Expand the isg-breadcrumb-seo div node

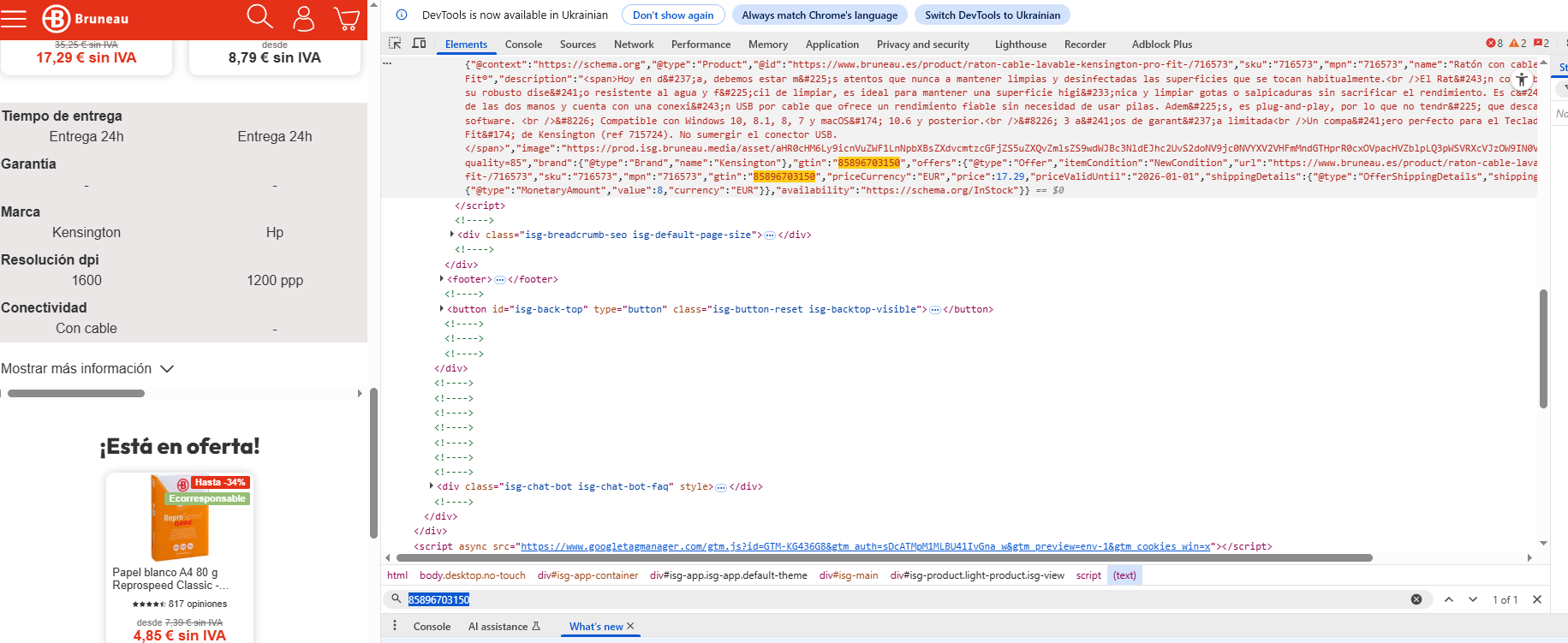452,234
